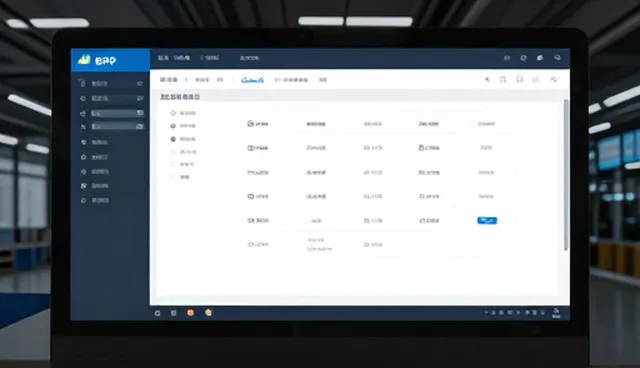Screen dimensions: 640x368
Task: Click the blue button in the table
Action: click(487, 221)
